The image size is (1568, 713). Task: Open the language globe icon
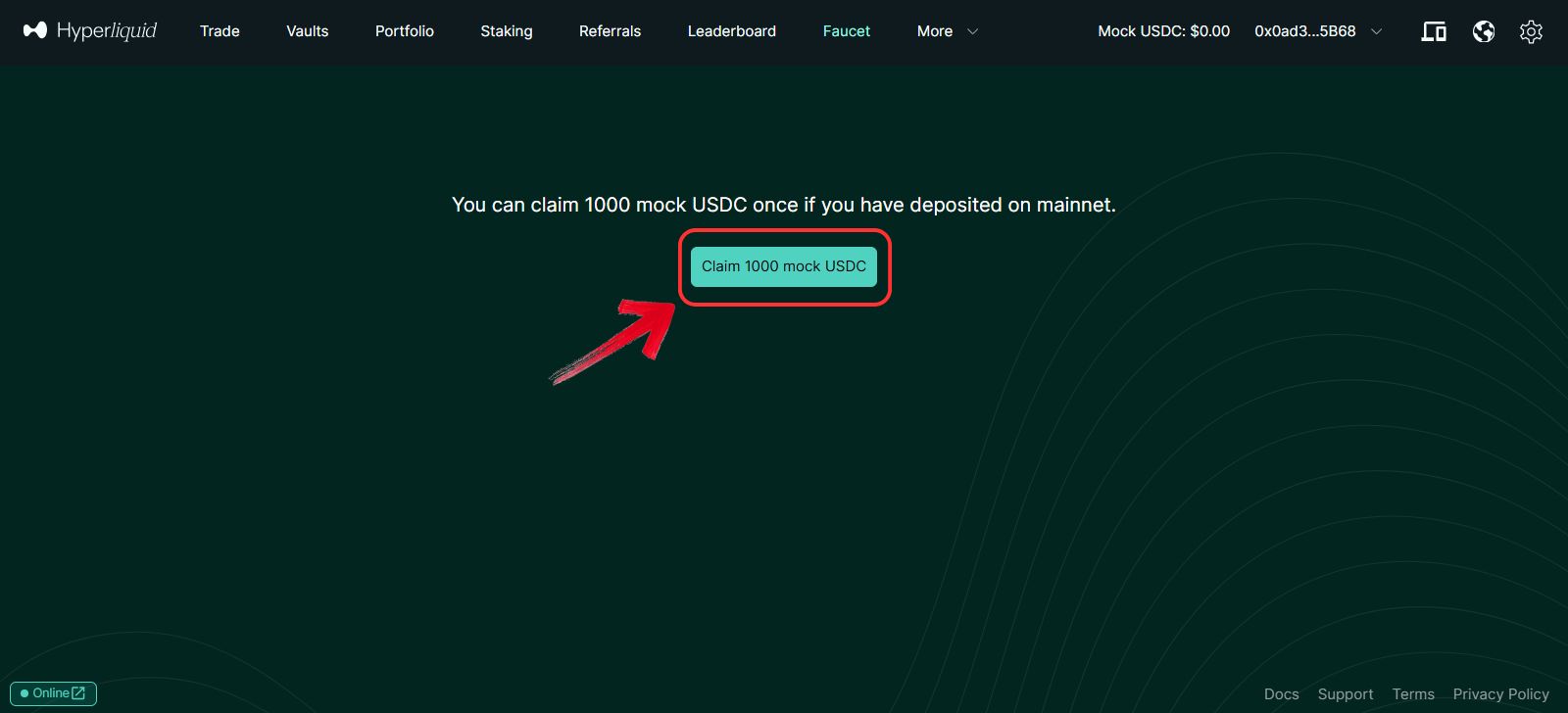(1484, 31)
